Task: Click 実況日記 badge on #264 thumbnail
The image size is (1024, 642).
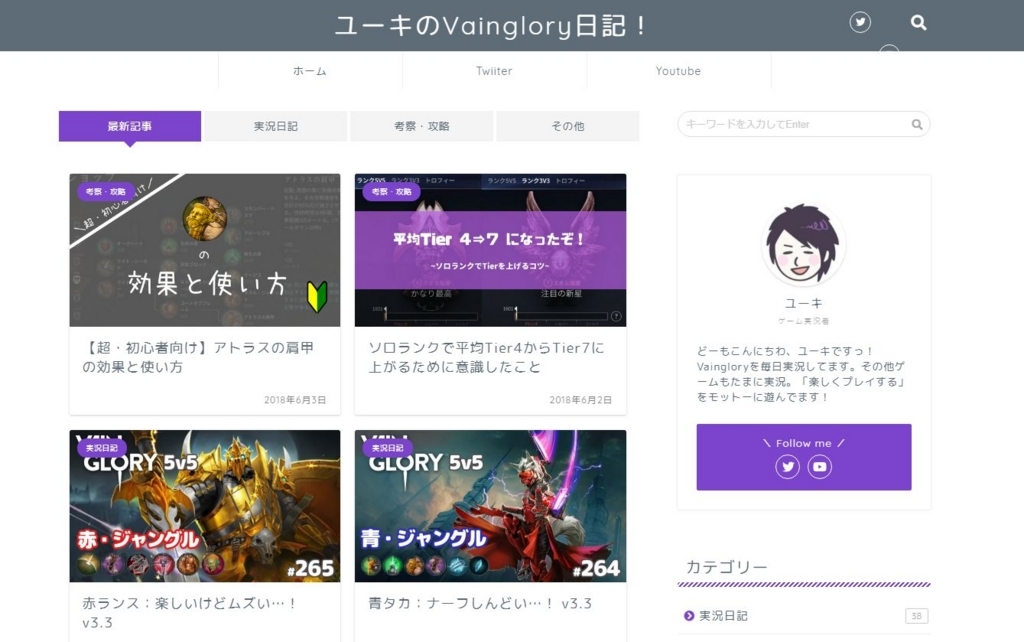Action: coord(387,448)
